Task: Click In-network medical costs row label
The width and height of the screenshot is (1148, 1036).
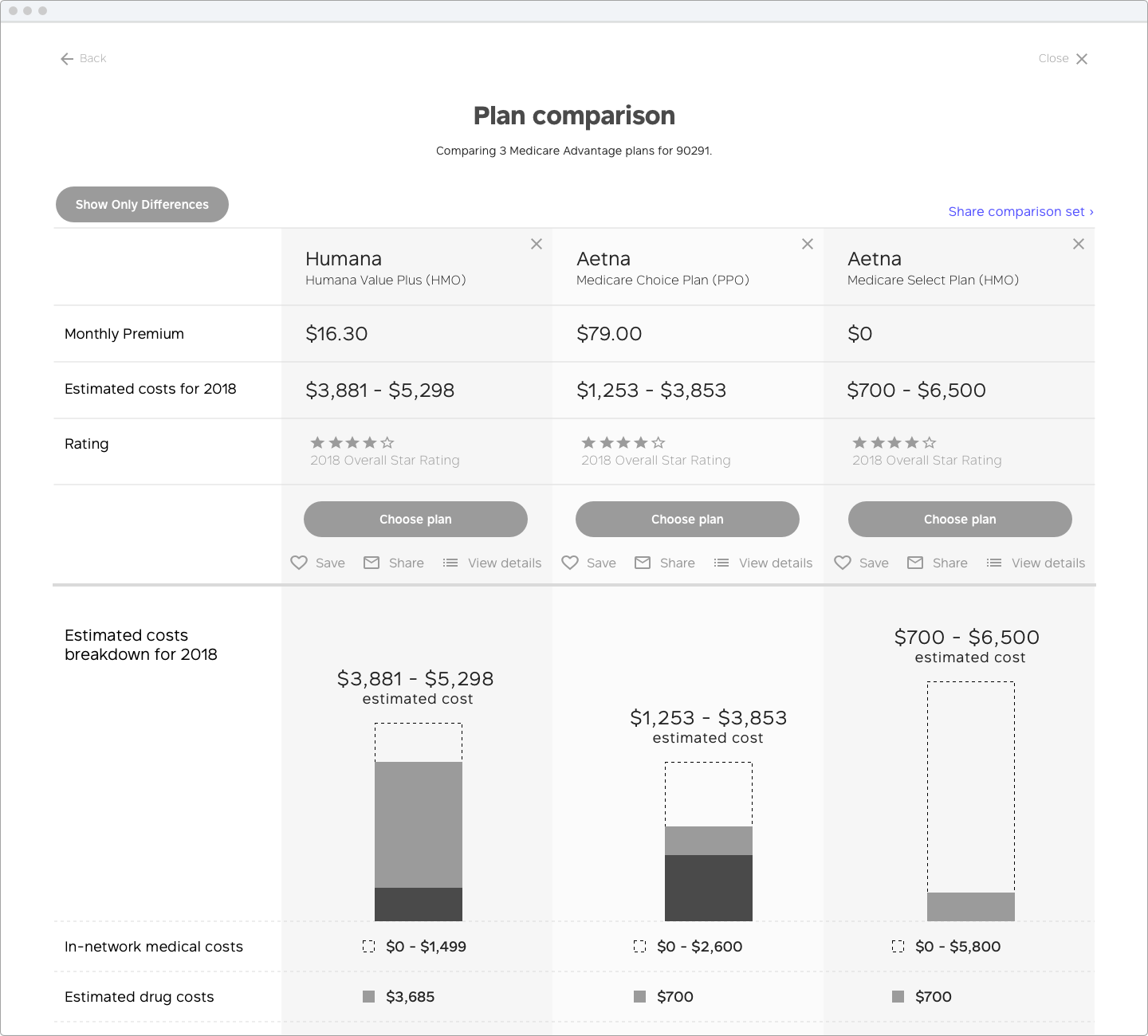Action: [154, 947]
